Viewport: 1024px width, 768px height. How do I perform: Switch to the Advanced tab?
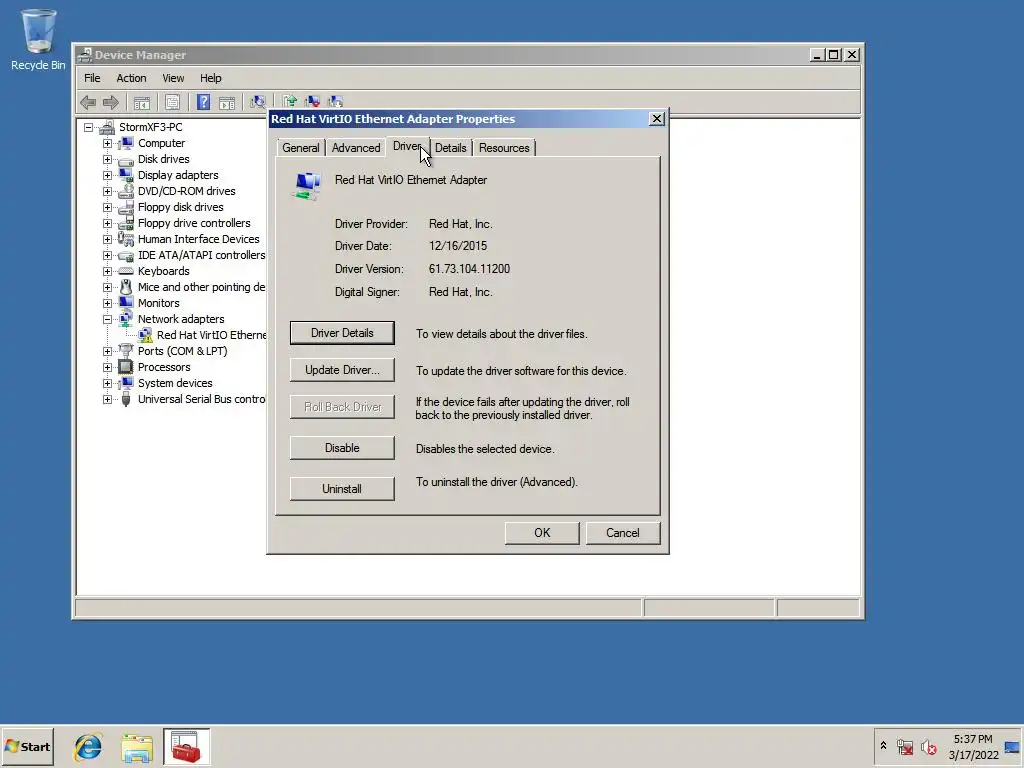point(356,148)
